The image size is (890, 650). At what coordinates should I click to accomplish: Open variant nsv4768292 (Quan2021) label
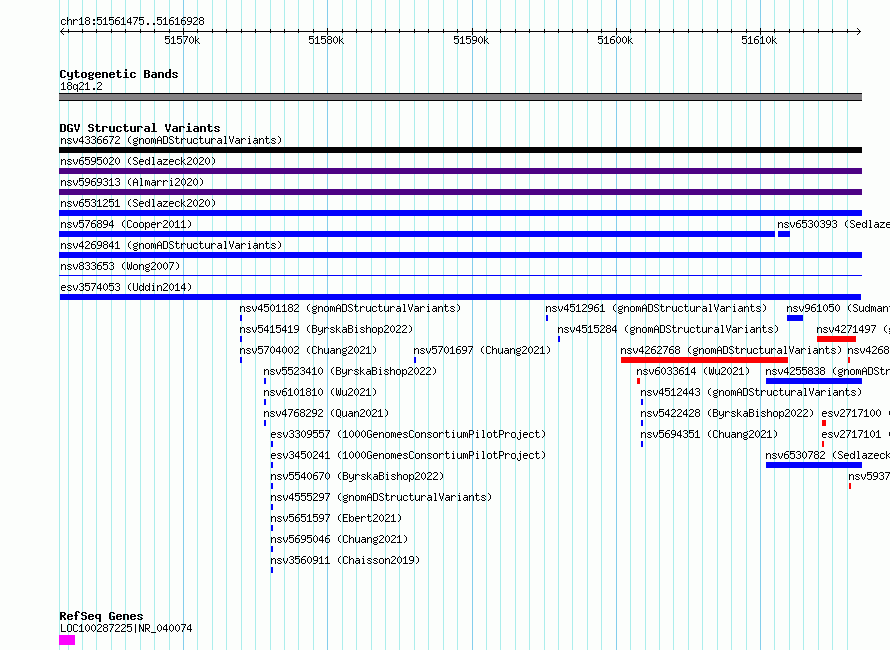pos(326,413)
